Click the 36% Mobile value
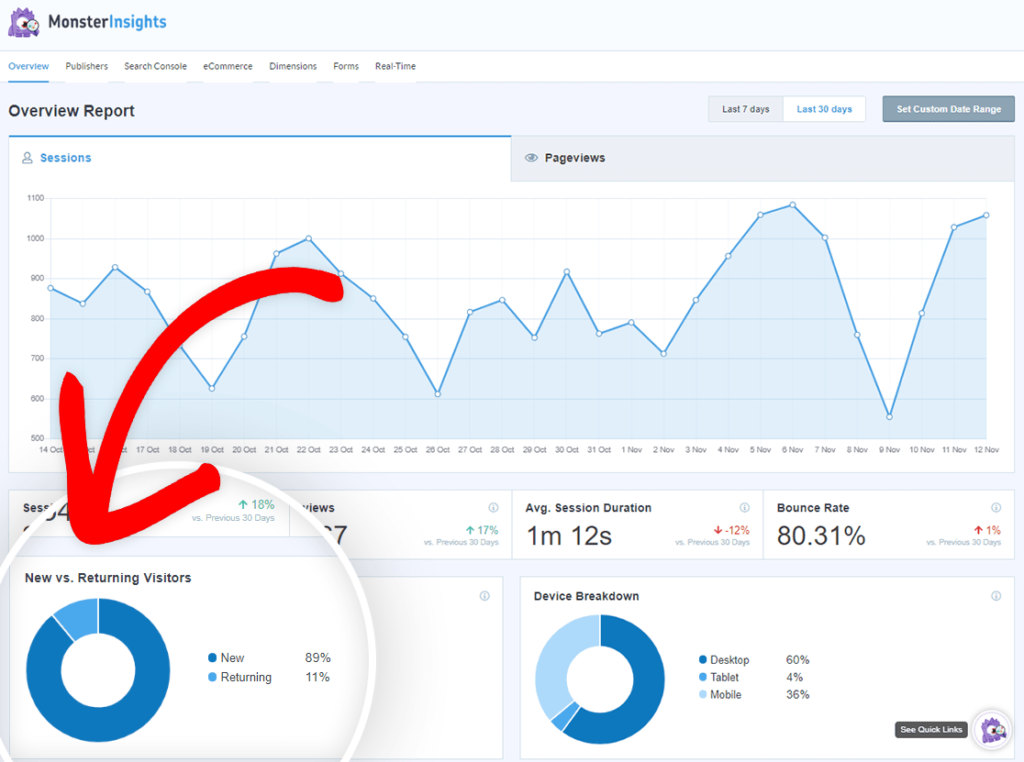 (x=797, y=694)
